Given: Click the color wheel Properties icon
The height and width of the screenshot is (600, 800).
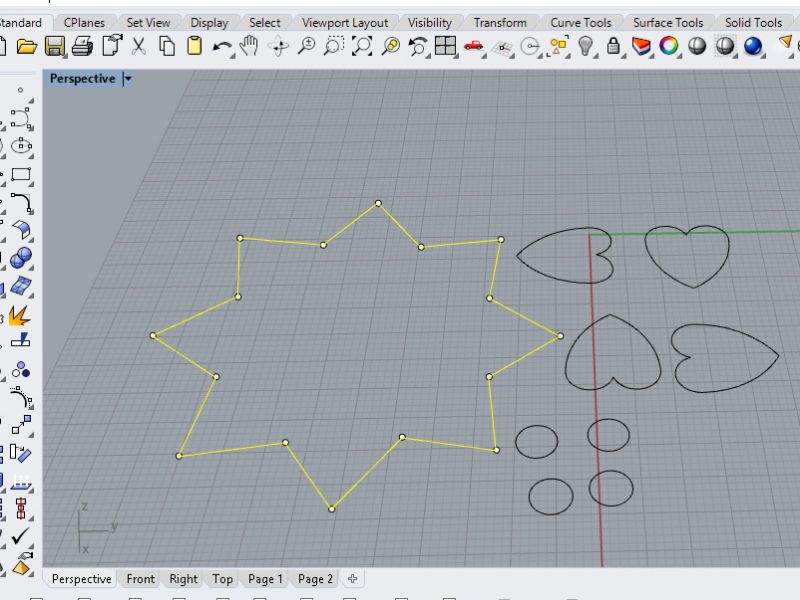Looking at the screenshot, I should pos(669,46).
